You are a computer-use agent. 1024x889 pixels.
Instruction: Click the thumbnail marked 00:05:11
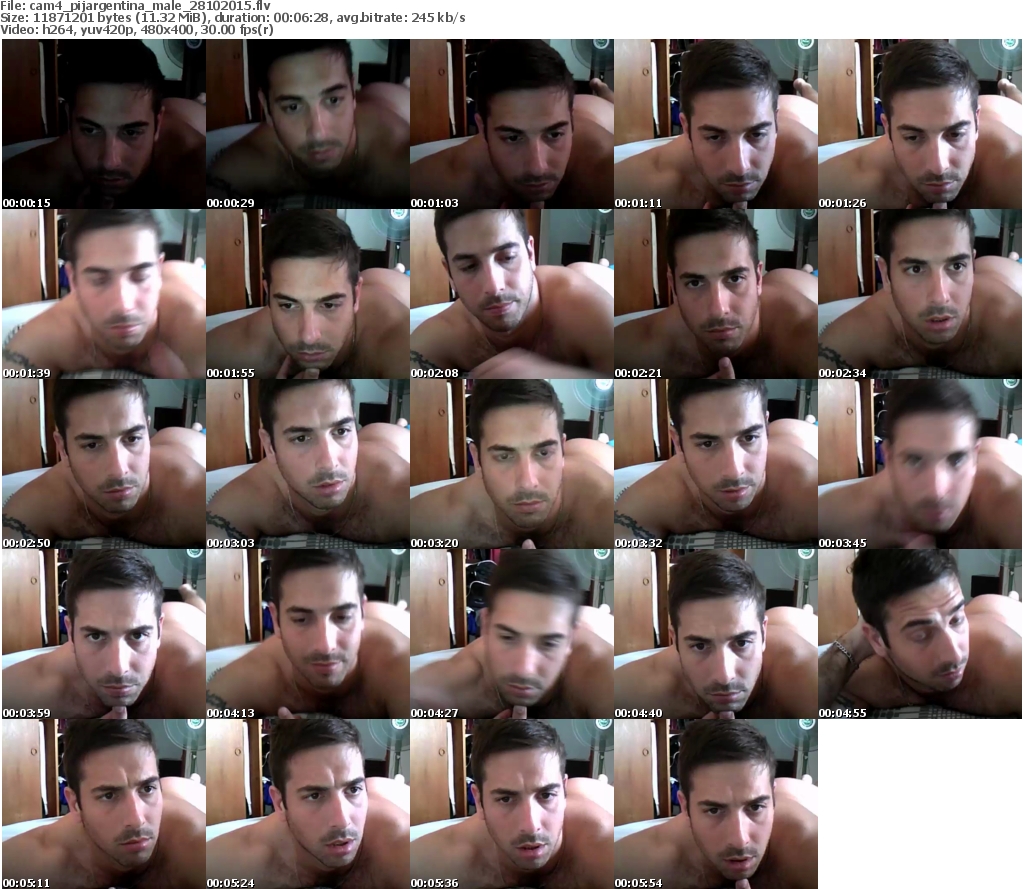coord(104,804)
